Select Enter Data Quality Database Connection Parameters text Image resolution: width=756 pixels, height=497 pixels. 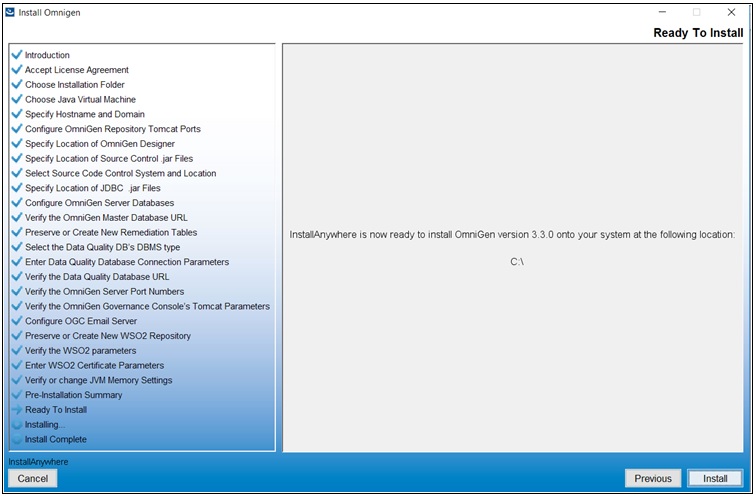tap(127, 262)
